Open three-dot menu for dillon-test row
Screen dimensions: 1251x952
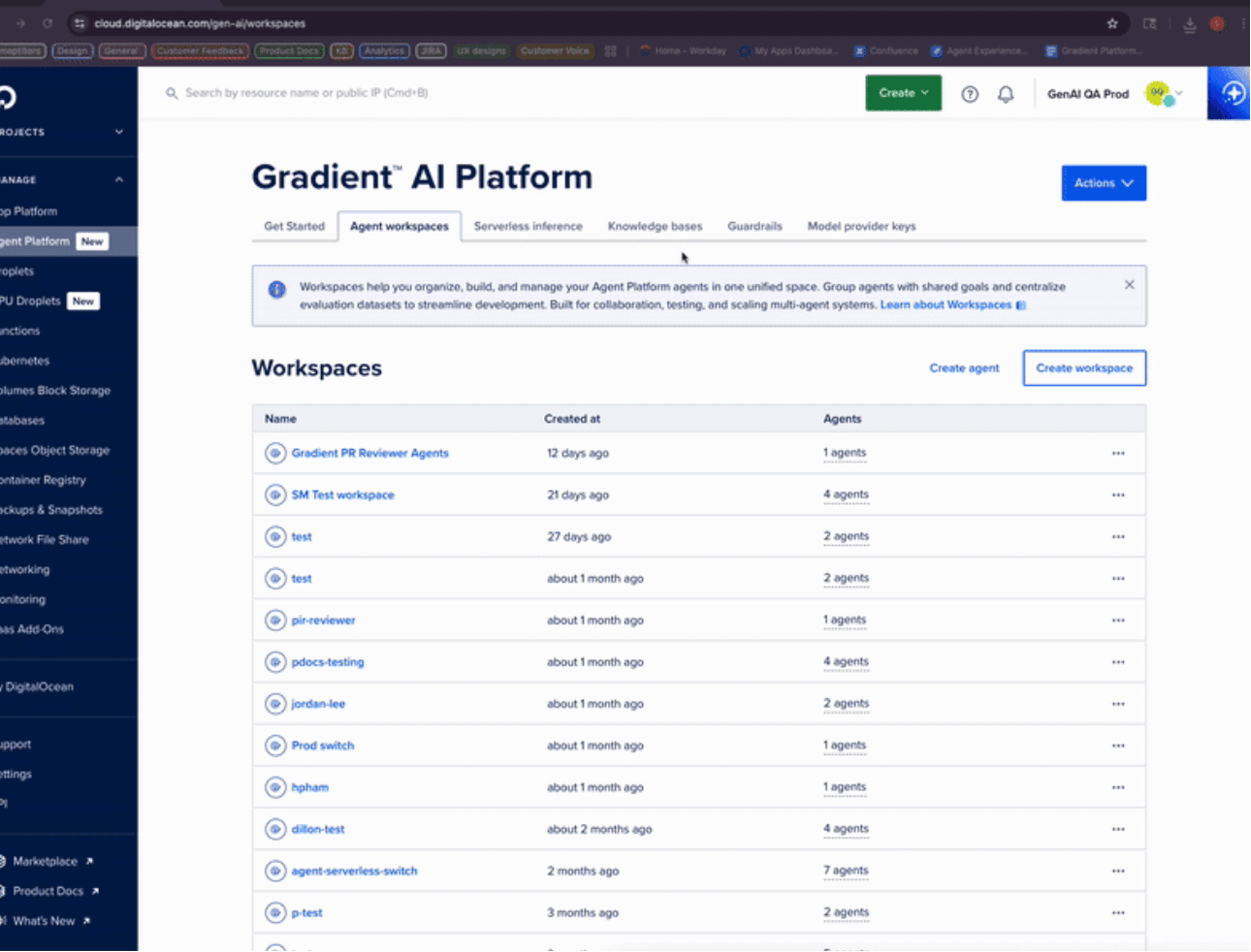(x=1118, y=830)
